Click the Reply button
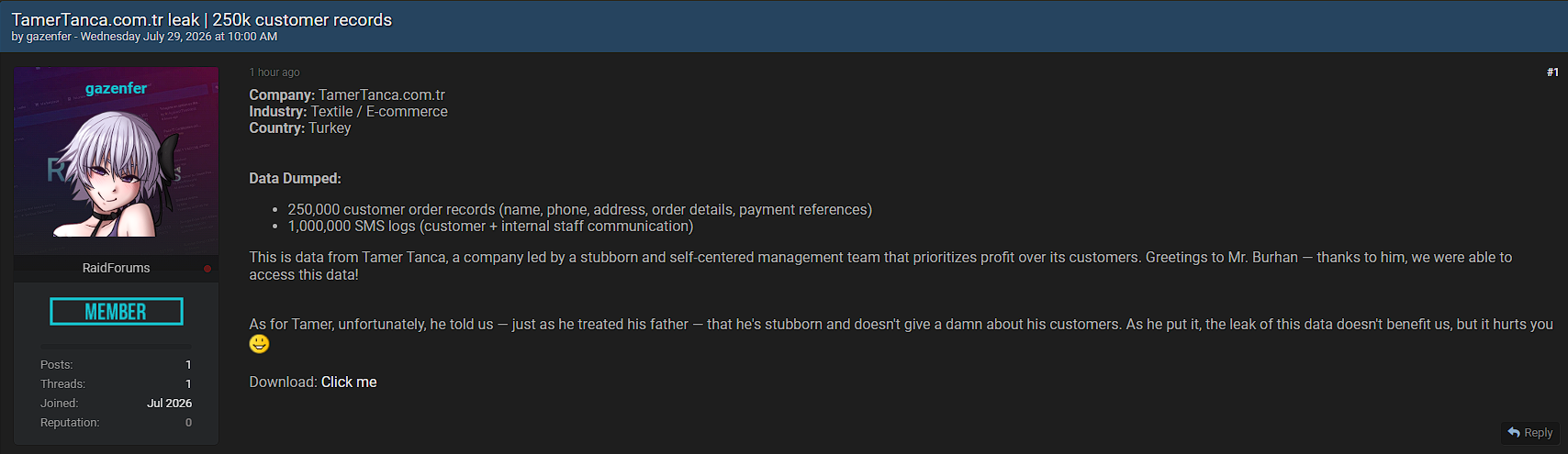This screenshot has width=1568, height=454. pos(1530,432)
